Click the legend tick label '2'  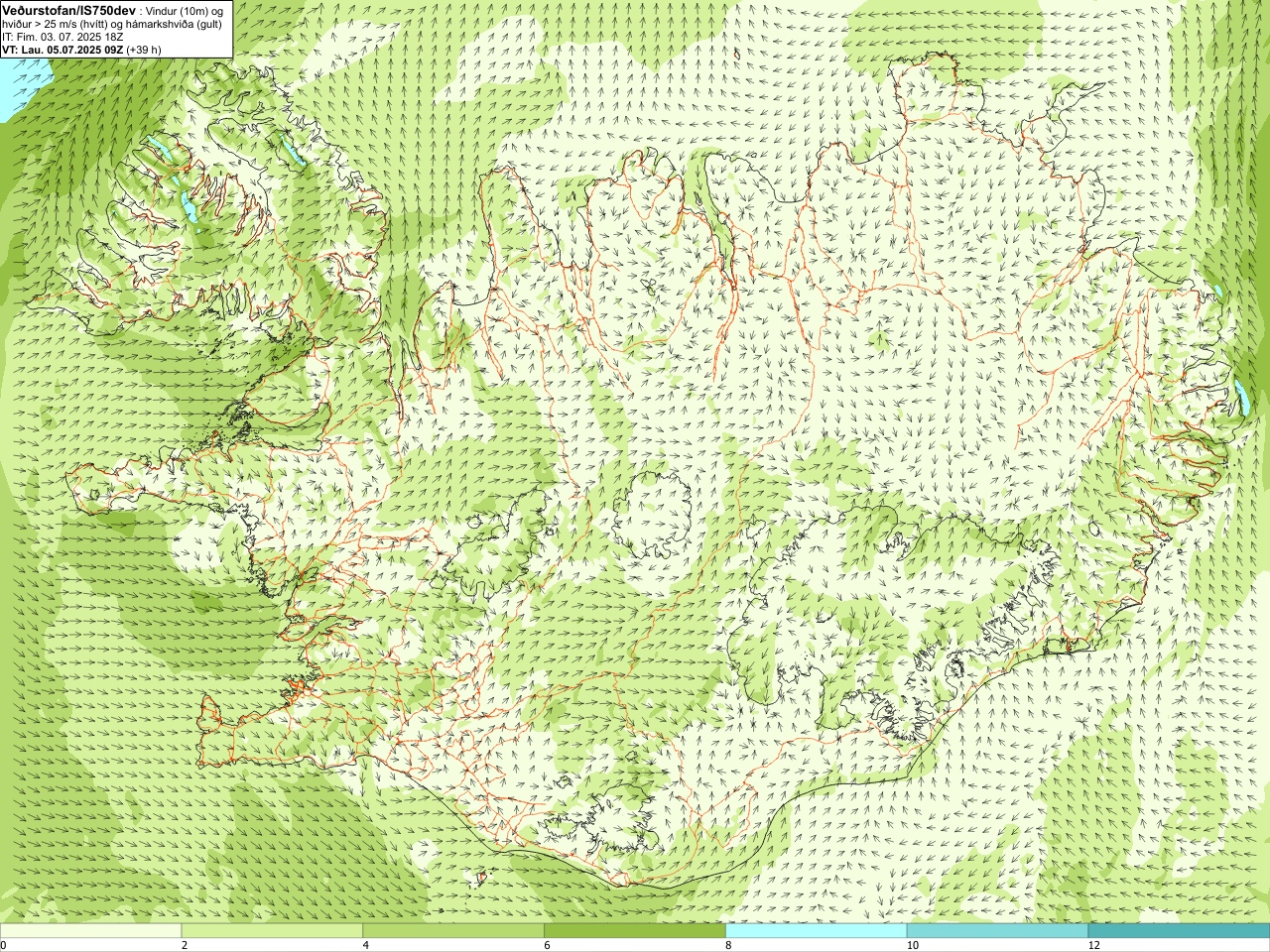click(x=185, y=945)
